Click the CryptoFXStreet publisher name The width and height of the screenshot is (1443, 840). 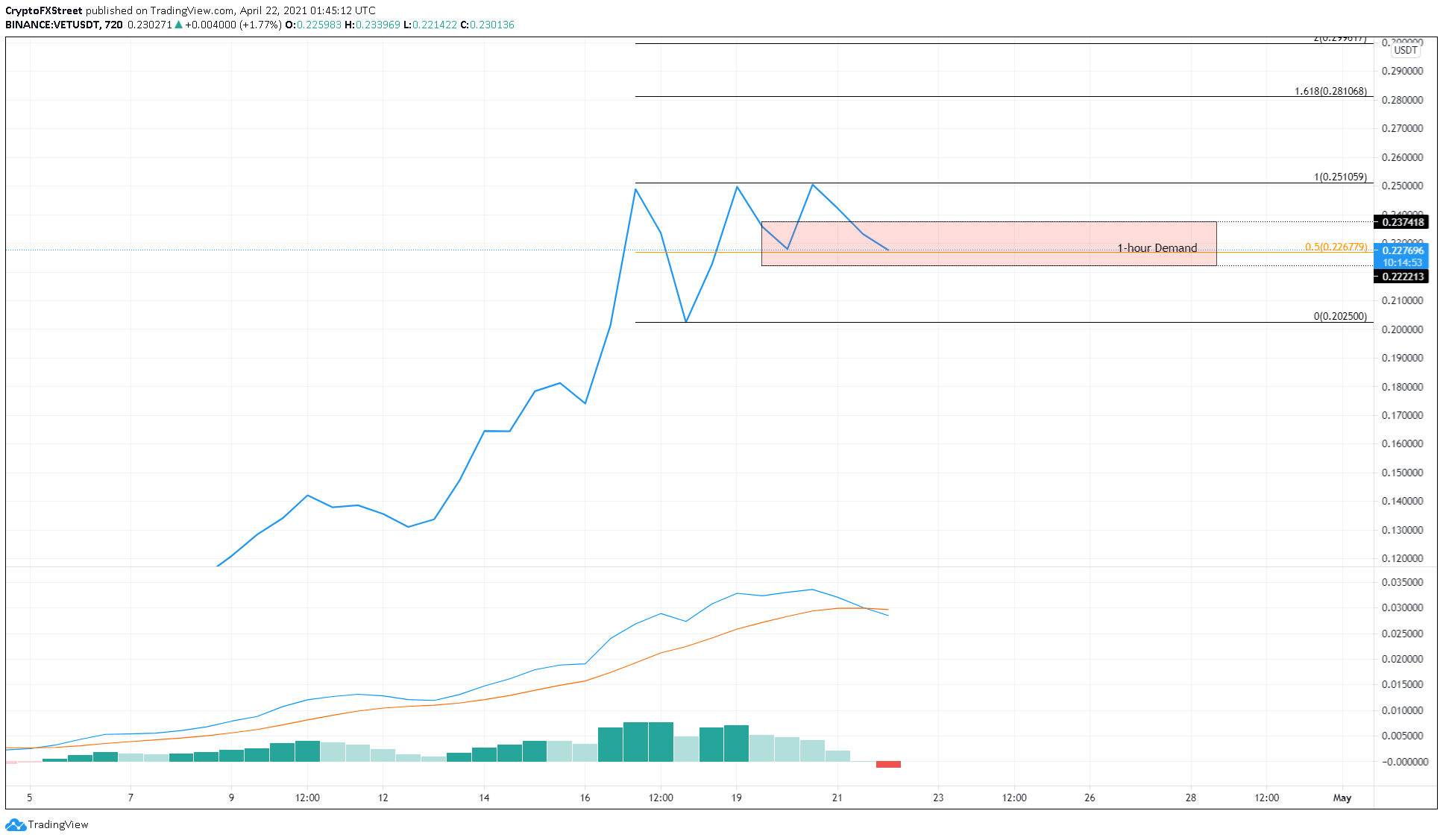[x=43, y=11]
